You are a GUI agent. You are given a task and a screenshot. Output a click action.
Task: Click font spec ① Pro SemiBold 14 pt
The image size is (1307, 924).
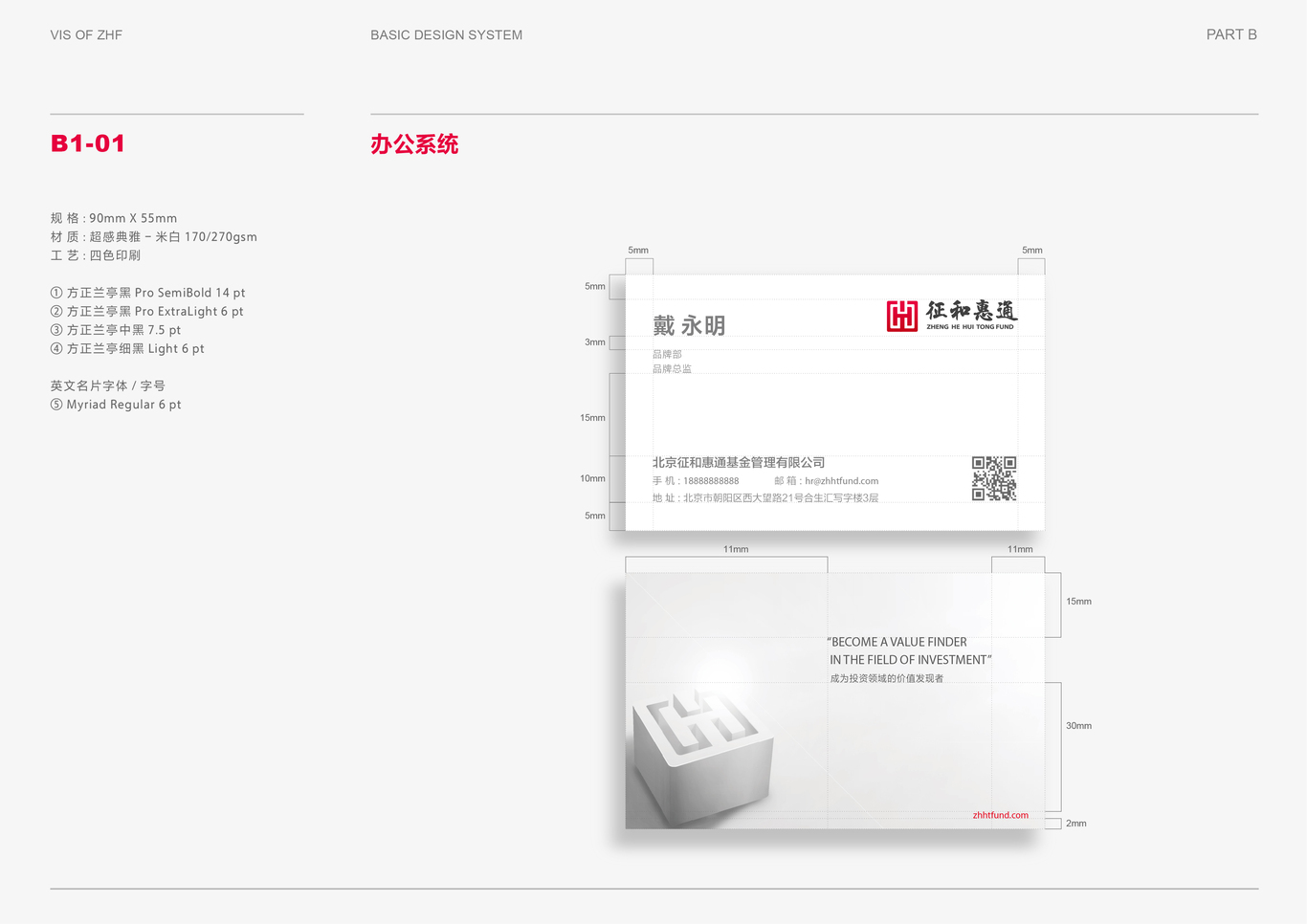pyautogui.click(x=148, y=293)
